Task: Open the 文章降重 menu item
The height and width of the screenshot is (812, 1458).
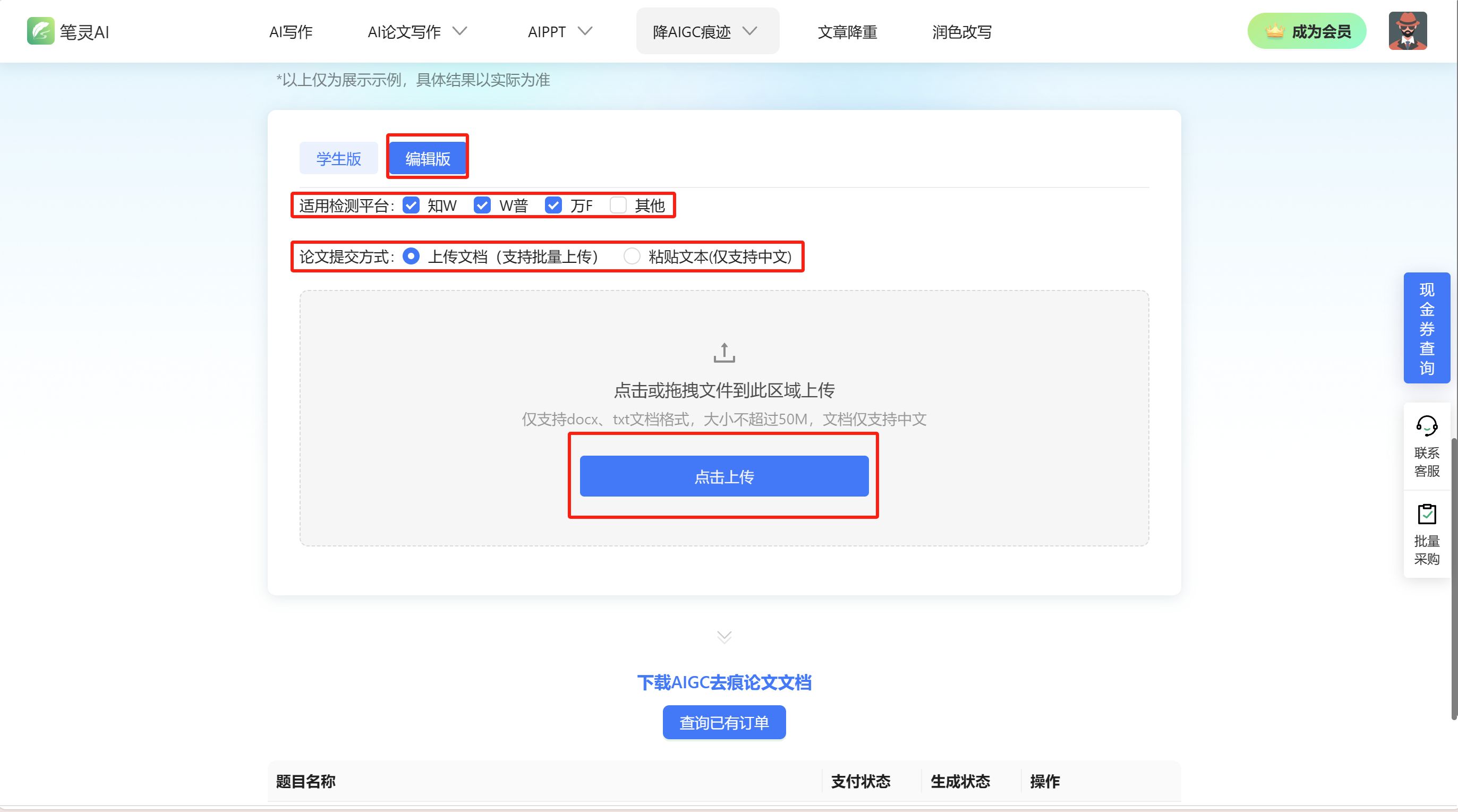Action: click(x=847, y=32)
